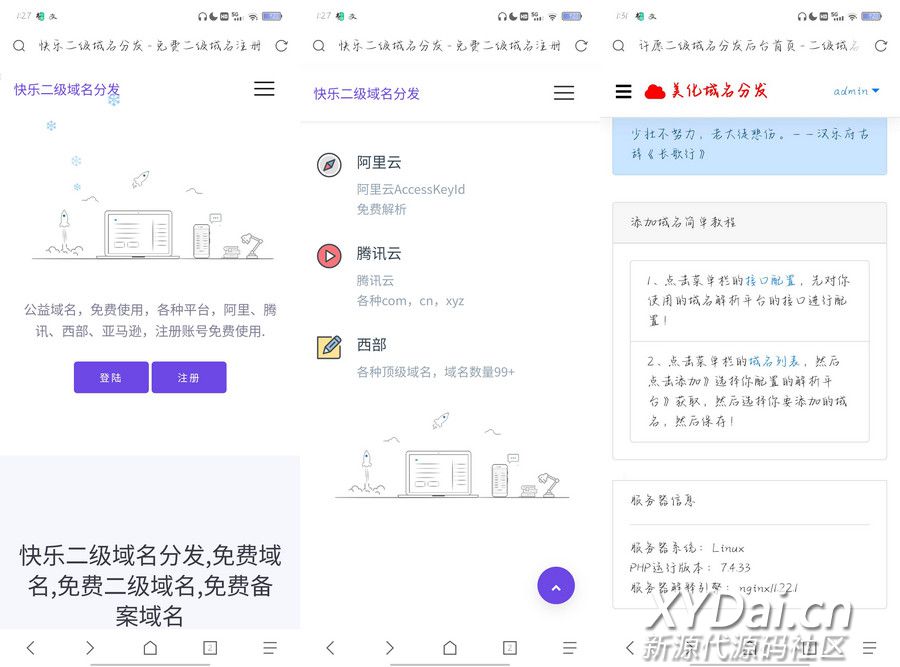Expand the middle screen's site header hamburger menu
The width and height of the screenshot is (900, 667).
[564, 93]
